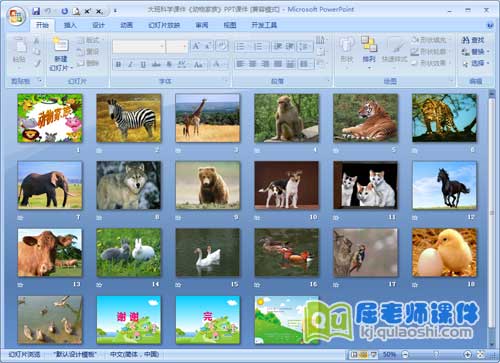Expand the Replace (替换) dropdown
Screen dimensions: 500x363
(x=488, y=52)
